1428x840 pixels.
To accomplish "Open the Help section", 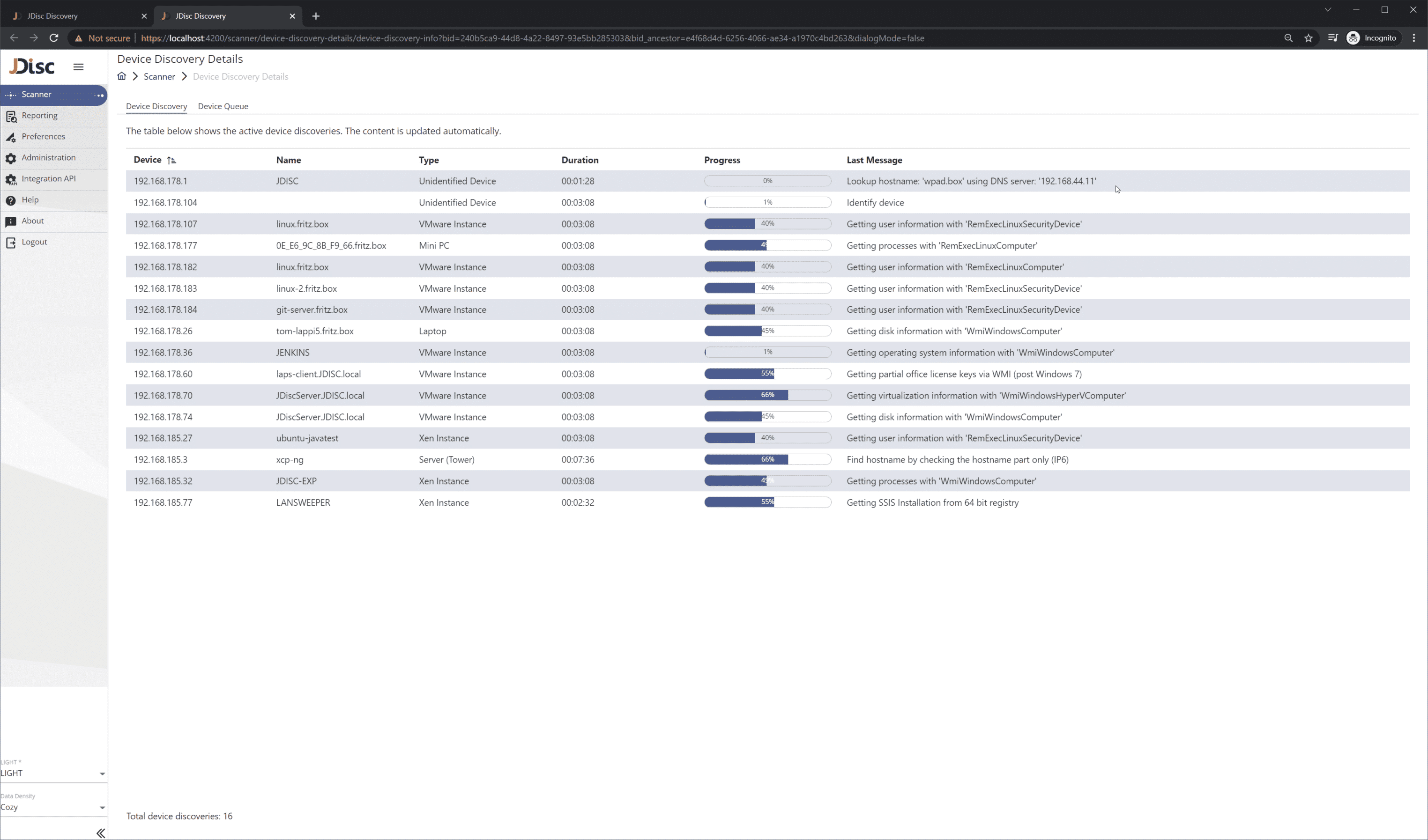I will pos(30,199).
